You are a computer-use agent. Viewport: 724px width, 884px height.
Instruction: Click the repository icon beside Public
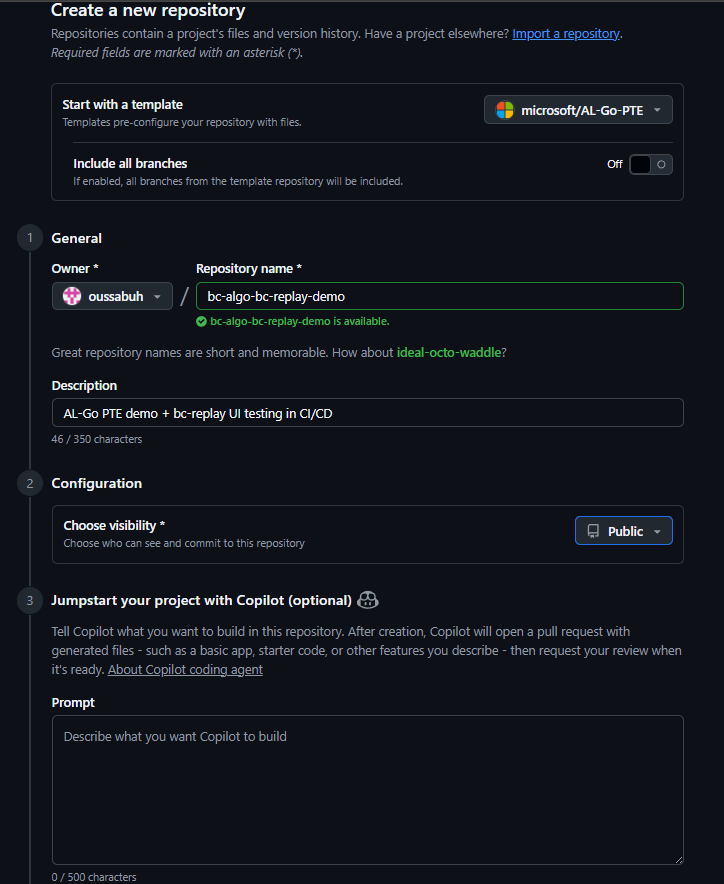tap(594, 531)
